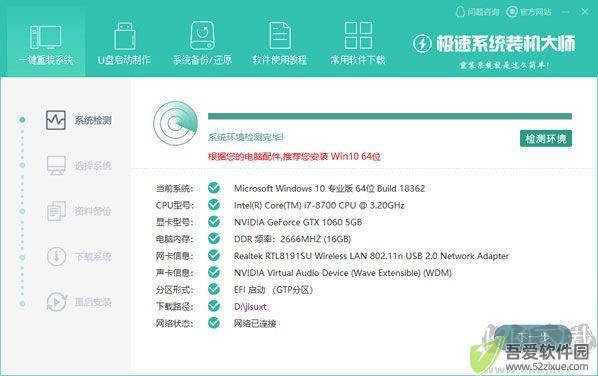The width and height of the screenshot is (598, 376).
Task: Click the checkmark beside 下载路径
Action: [x=214, y=306]
